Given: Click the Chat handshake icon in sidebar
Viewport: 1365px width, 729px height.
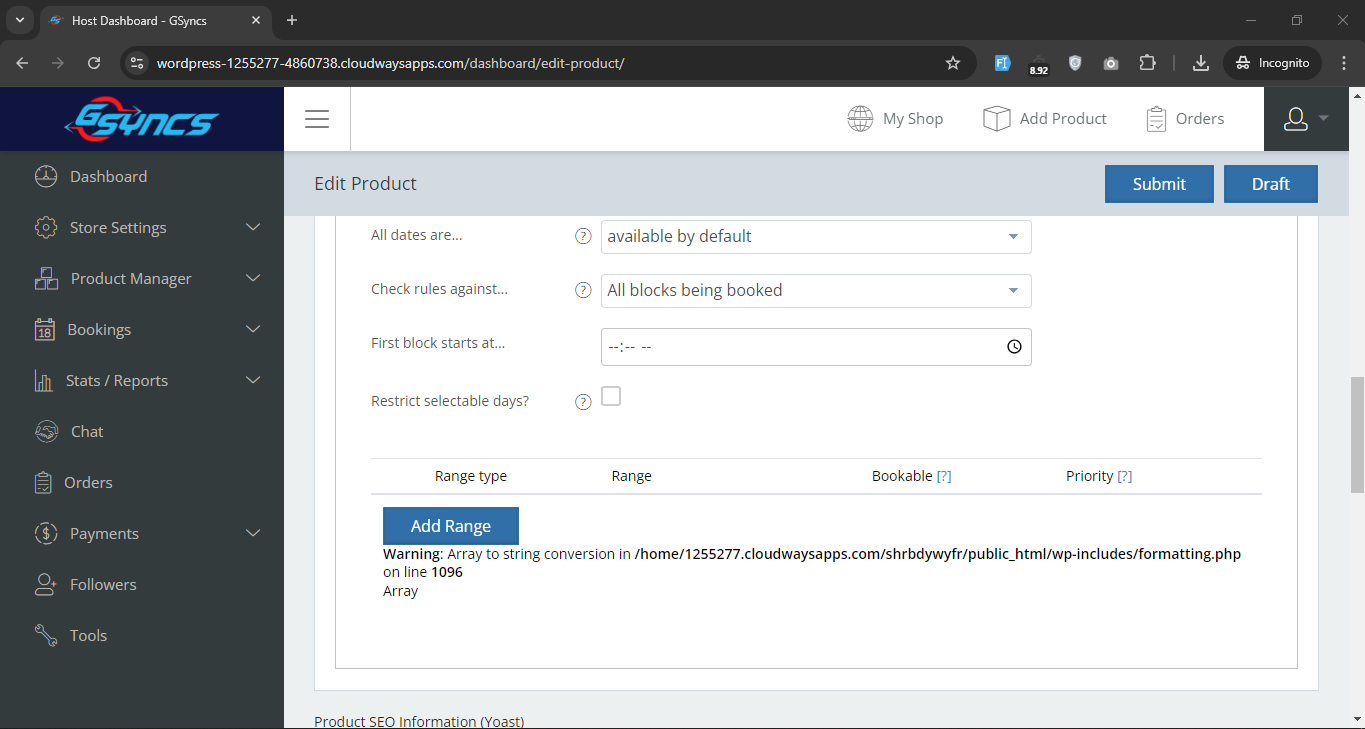Looking at the screenshot, I should 46,432.
